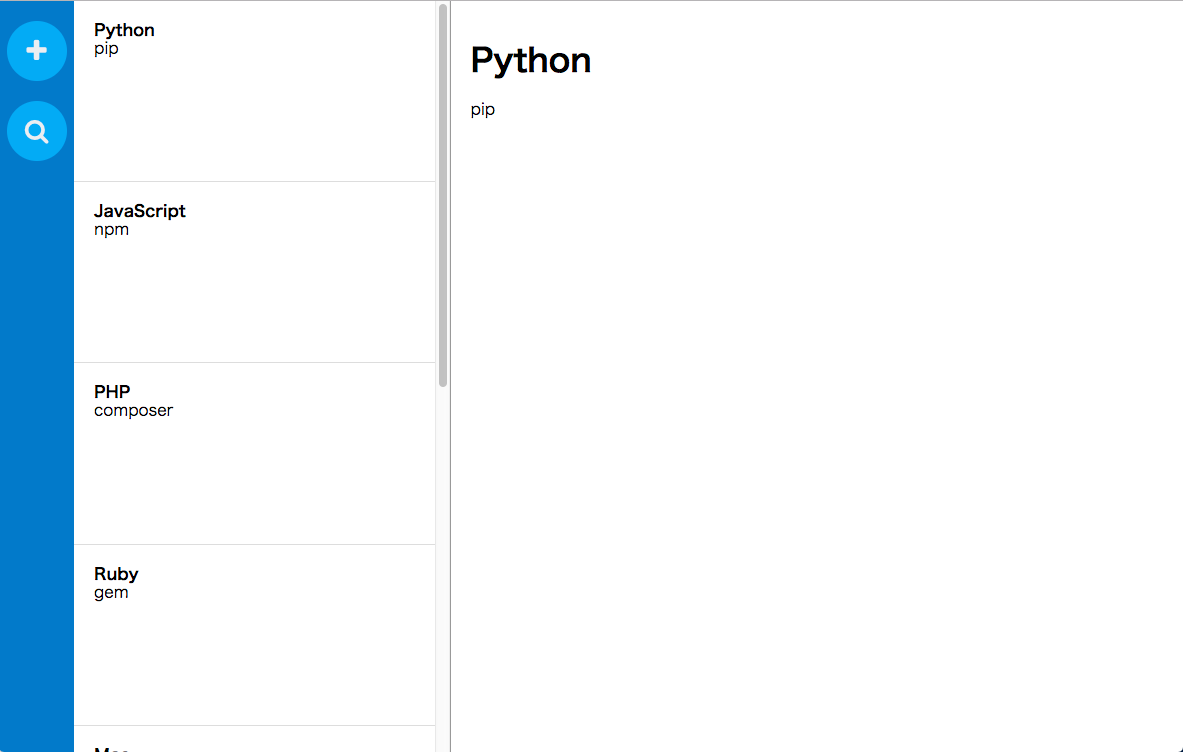This screenshot has height=752, width=1183.
Task: Select the PHP note title
Action: pos(112,392)
